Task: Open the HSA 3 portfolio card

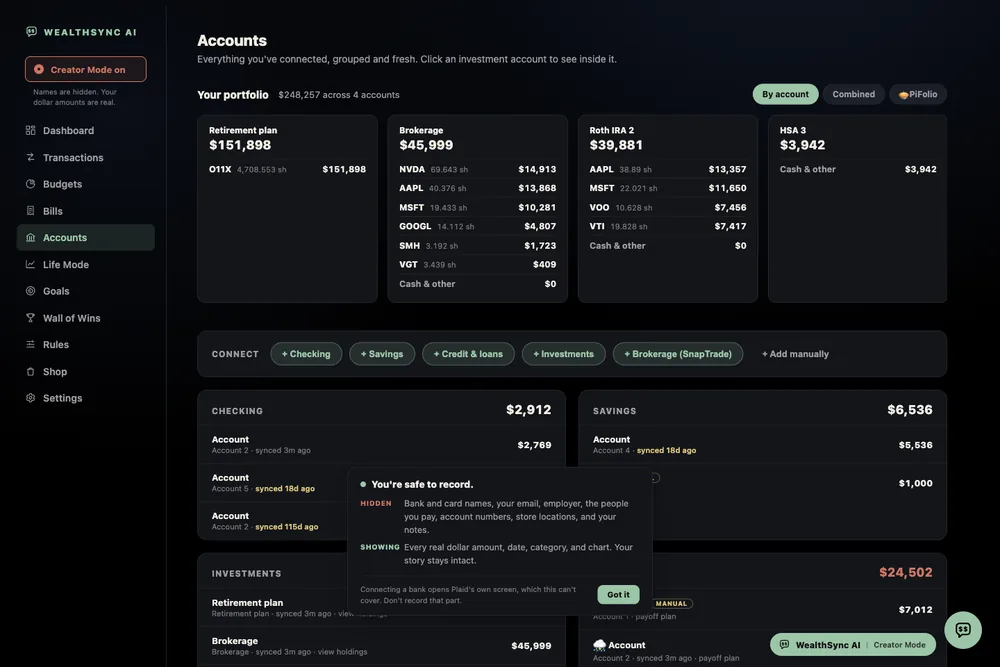Action: pyautogui.click(x=858, y=209)
